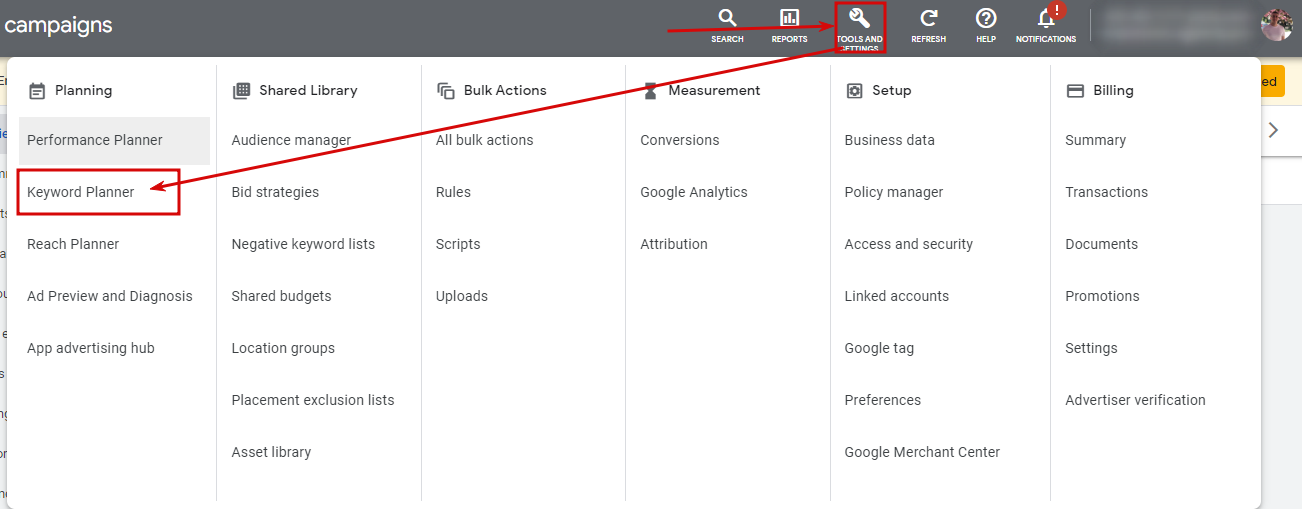
Task: Open Policy manager
Action: point(894,192)
